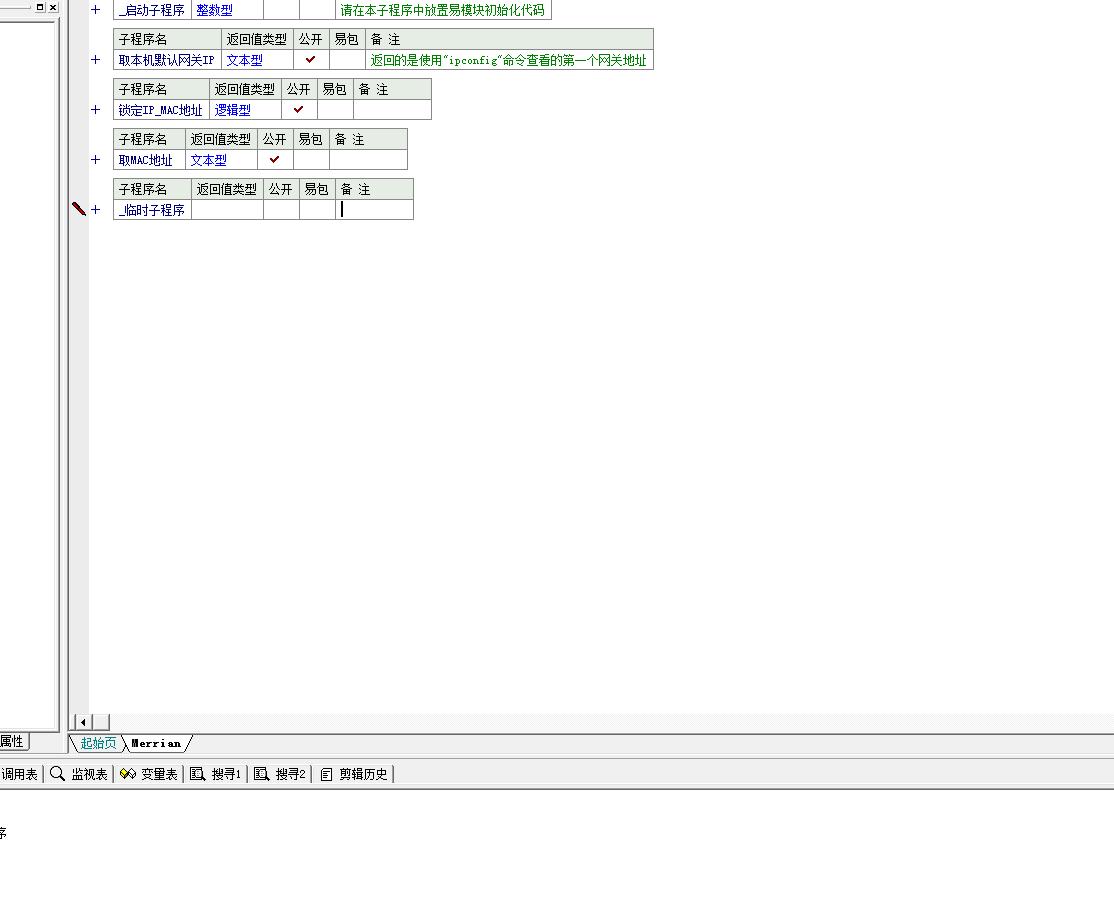This screenshot has height=914, width=1114.
Task: Select the 取MAC地址 name cell
Action: click(x=149, y=160)
